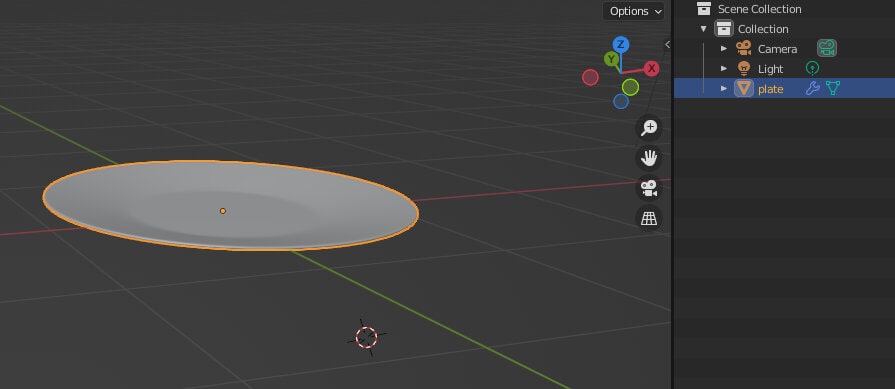The width and height of the screenshot is (895, 389).
Task: Click the red X axis gizmo ball
Action: coord(651,68)
